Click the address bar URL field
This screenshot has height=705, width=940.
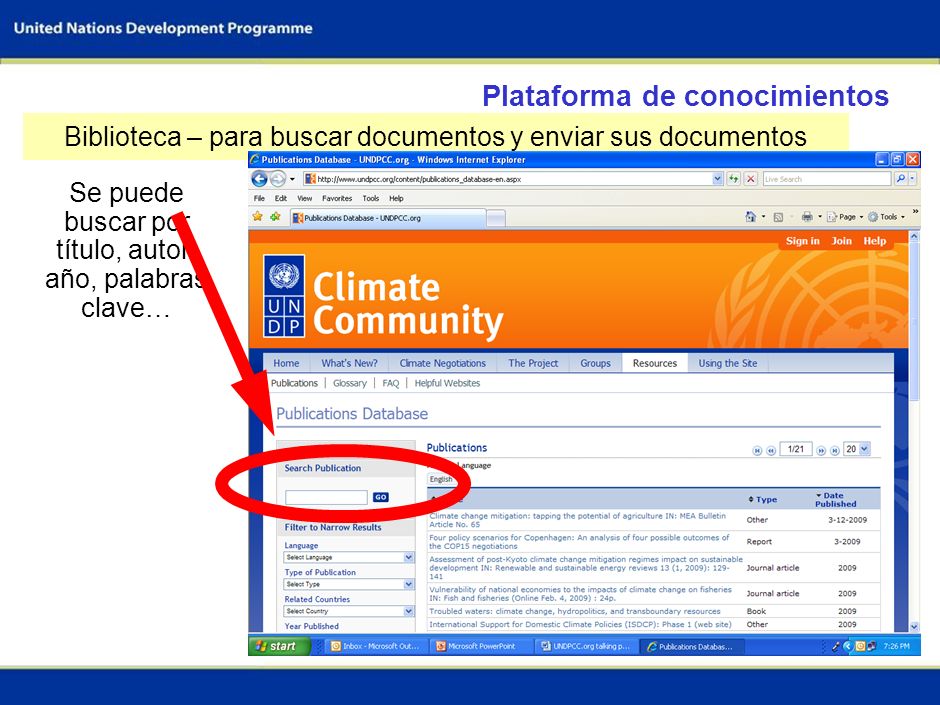[x=508, y=179]
